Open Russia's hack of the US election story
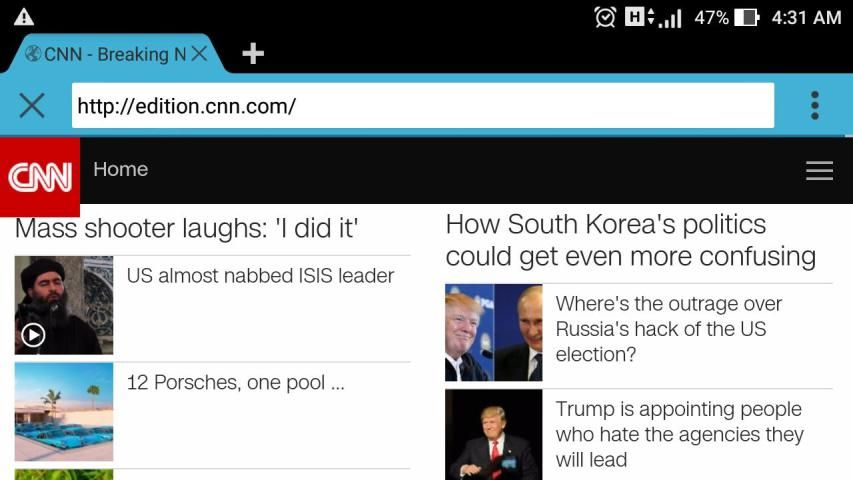The height and width of the screenshot is (480, 853). pyautogui.click(x=669, y=329)
